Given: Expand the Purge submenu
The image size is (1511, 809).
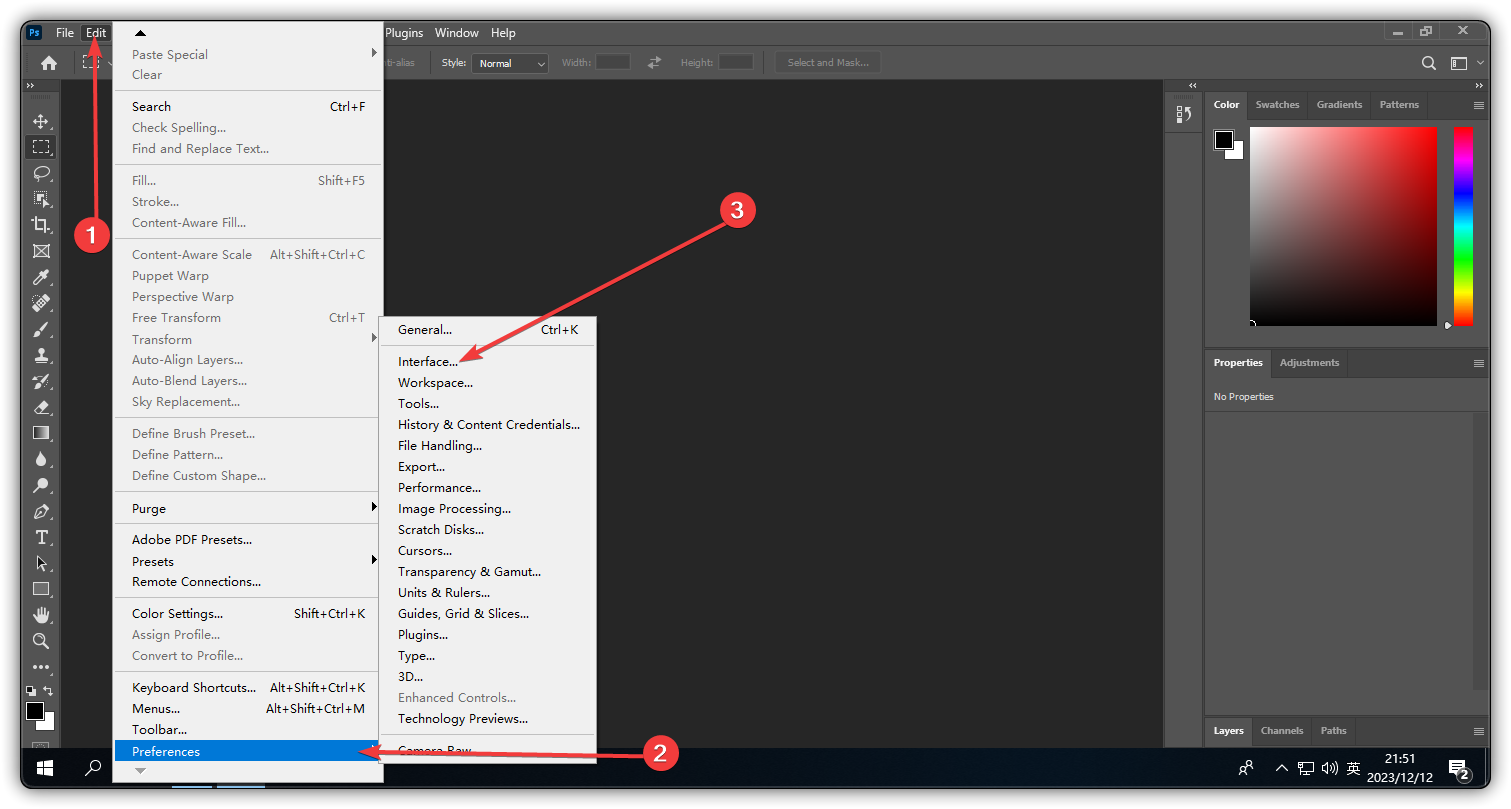Looking at the screenshot, I should pos(248,508).
